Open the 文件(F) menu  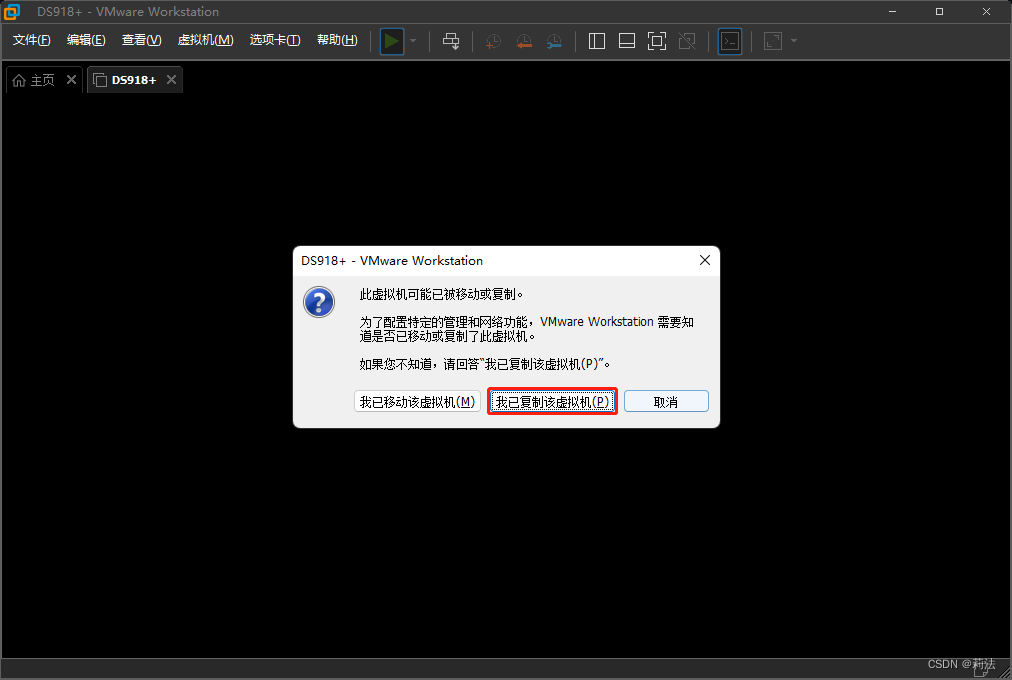pos(32,40)
